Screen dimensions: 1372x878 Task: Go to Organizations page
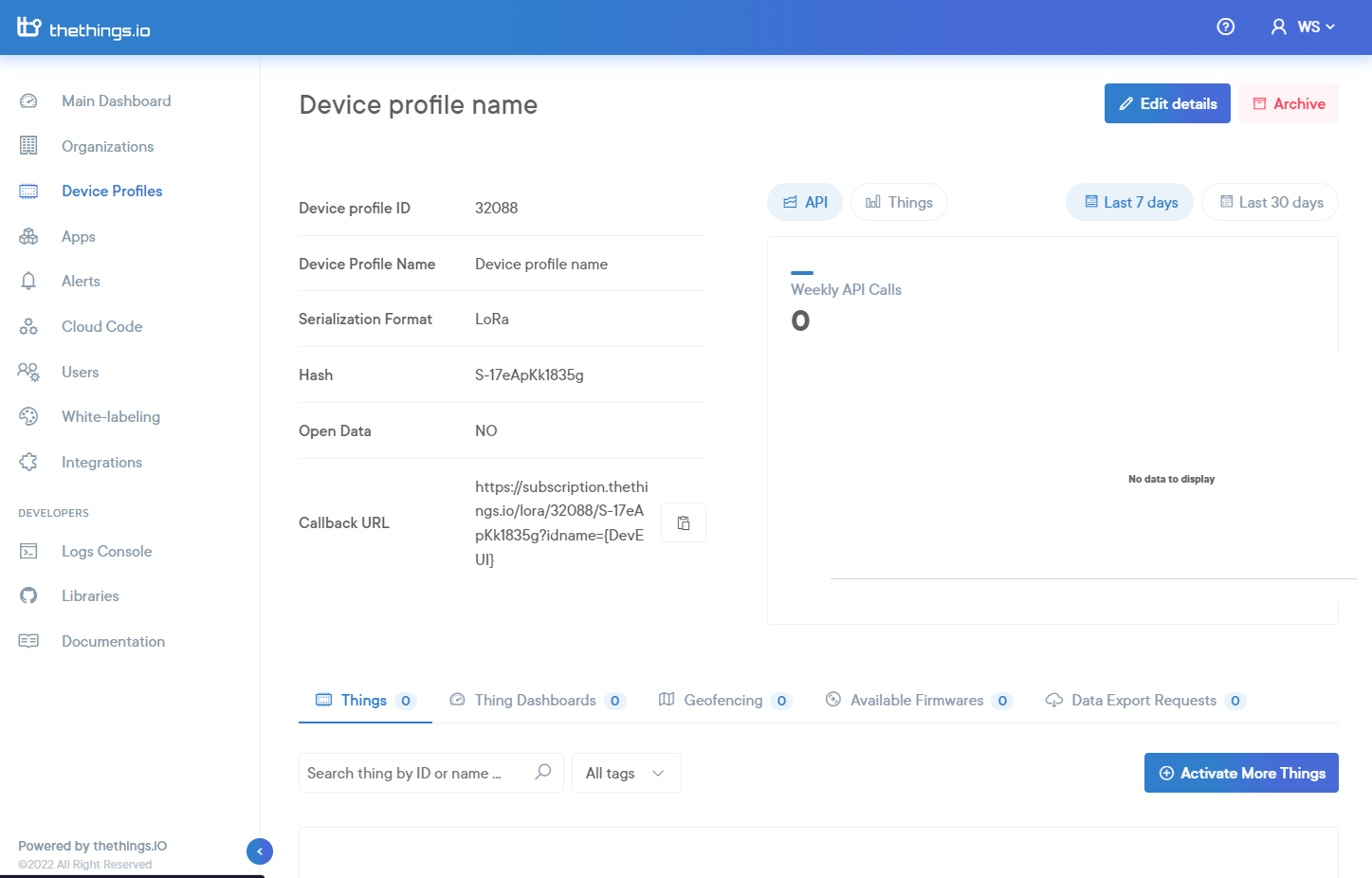point(107,146)
